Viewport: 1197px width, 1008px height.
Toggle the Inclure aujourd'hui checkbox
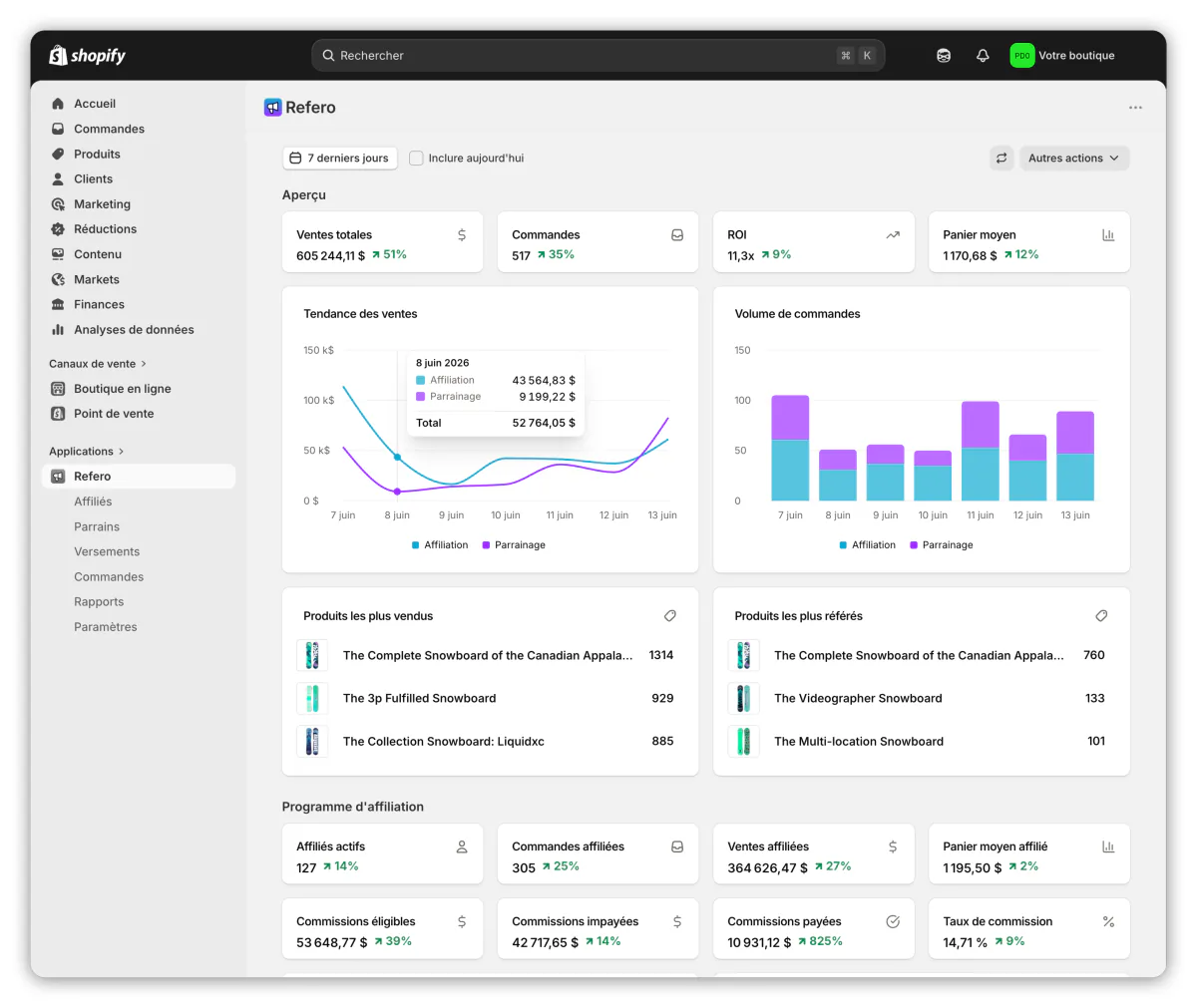coord(417,159)
